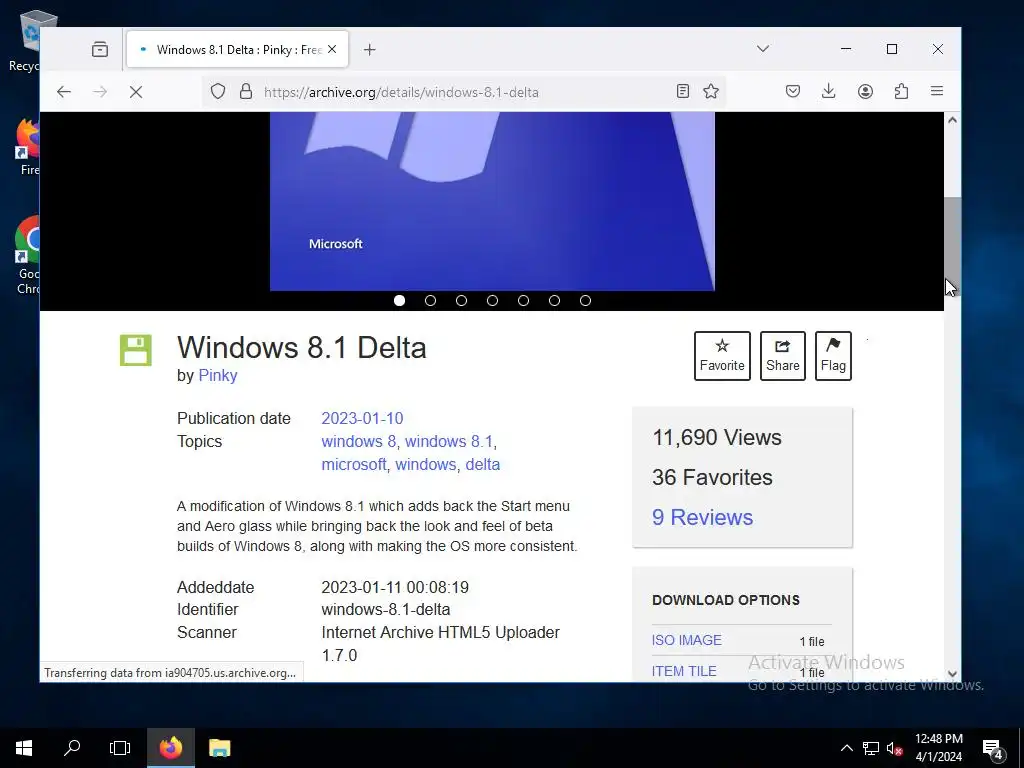Click the tracking protection shield icon
This screenshot has width=1024, height=768.
coord(218,91)
